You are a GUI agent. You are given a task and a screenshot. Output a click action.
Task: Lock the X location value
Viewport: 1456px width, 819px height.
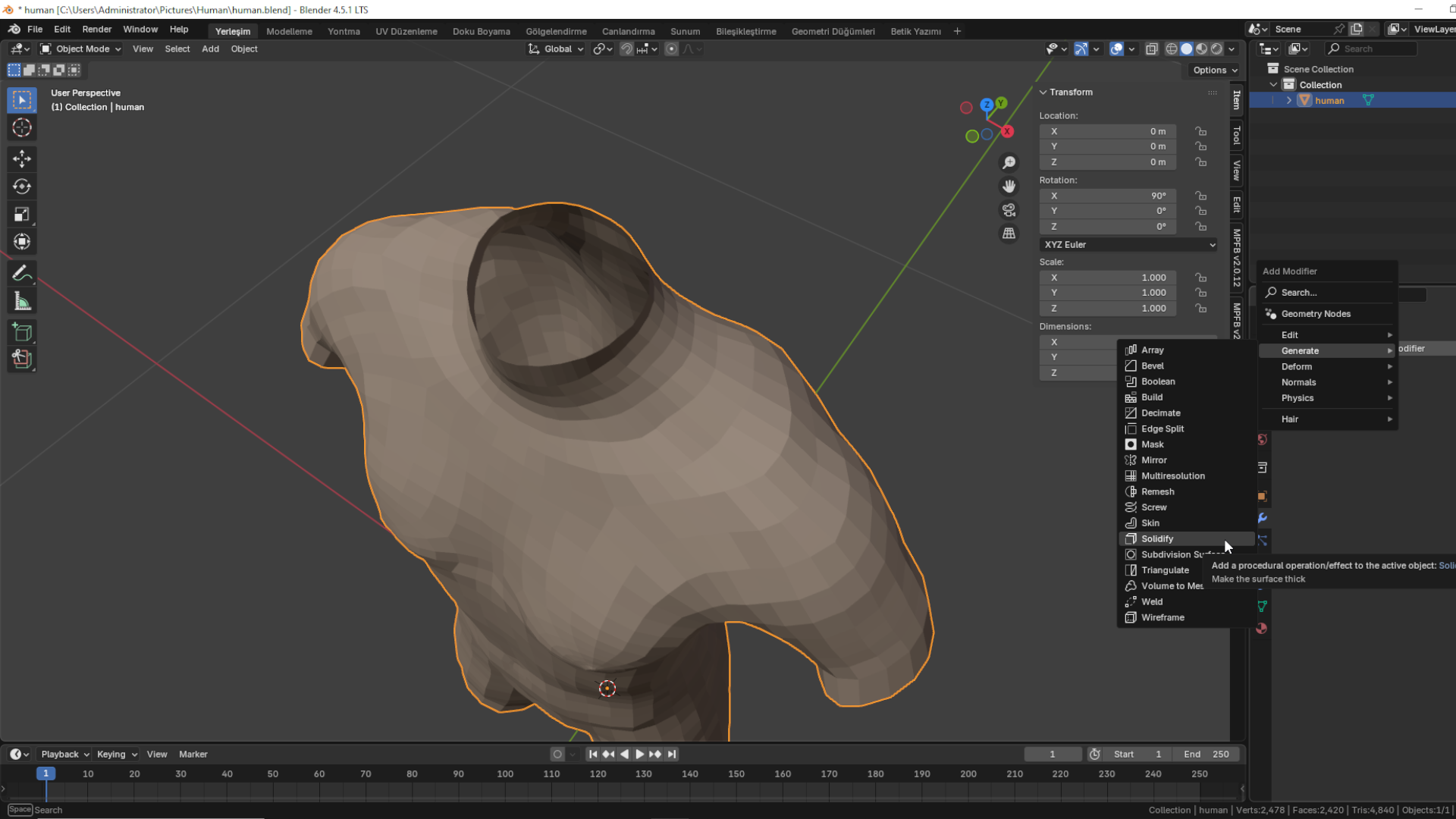coord(1200,131)
